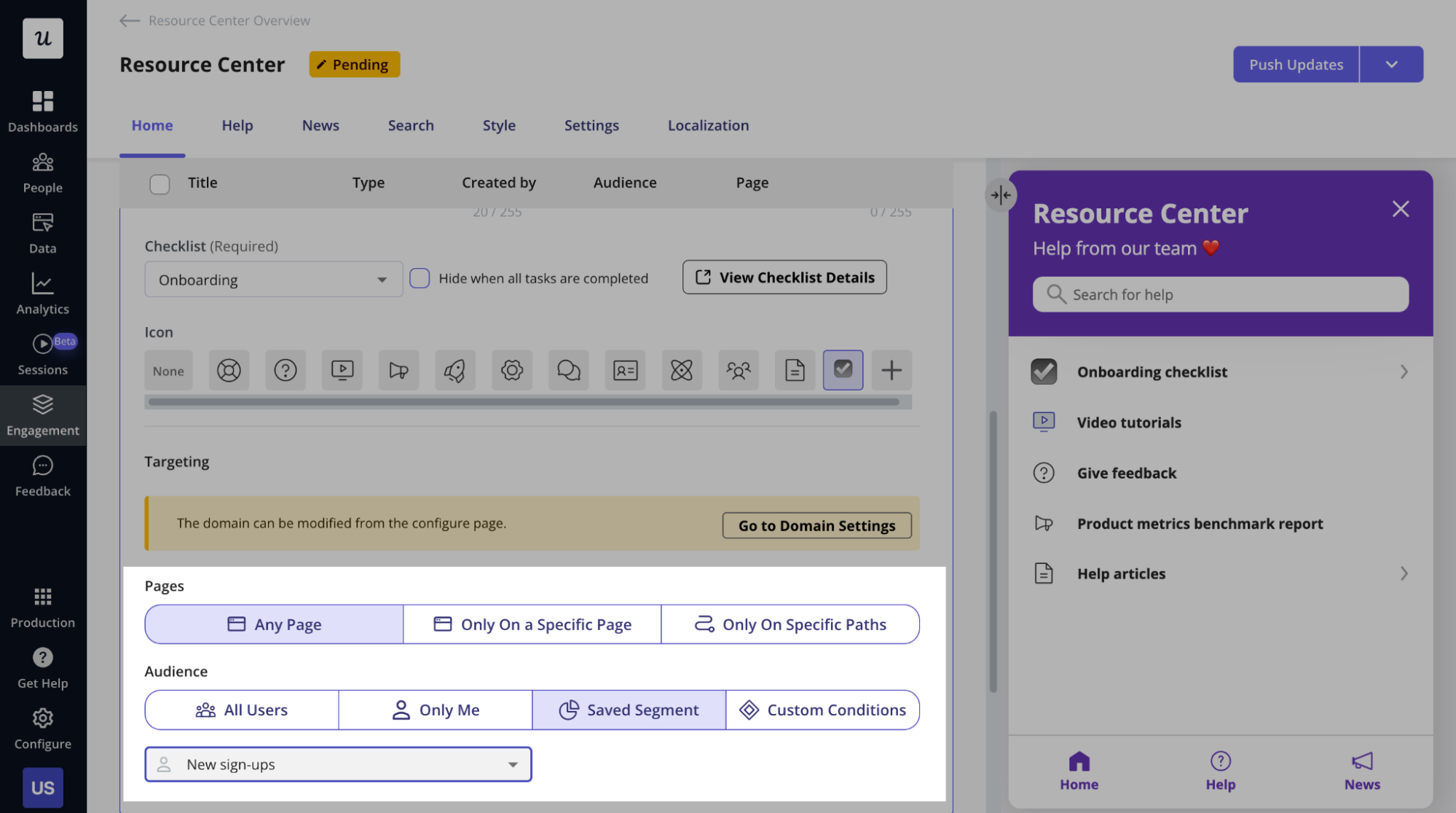Open Analytics in the sidebar
Viewport: 1456px width, 813px height.
pyautogui.click(x=42, y=294)
